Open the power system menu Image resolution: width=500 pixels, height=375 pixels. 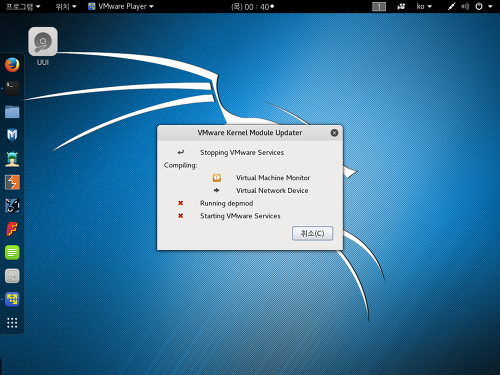483,7
